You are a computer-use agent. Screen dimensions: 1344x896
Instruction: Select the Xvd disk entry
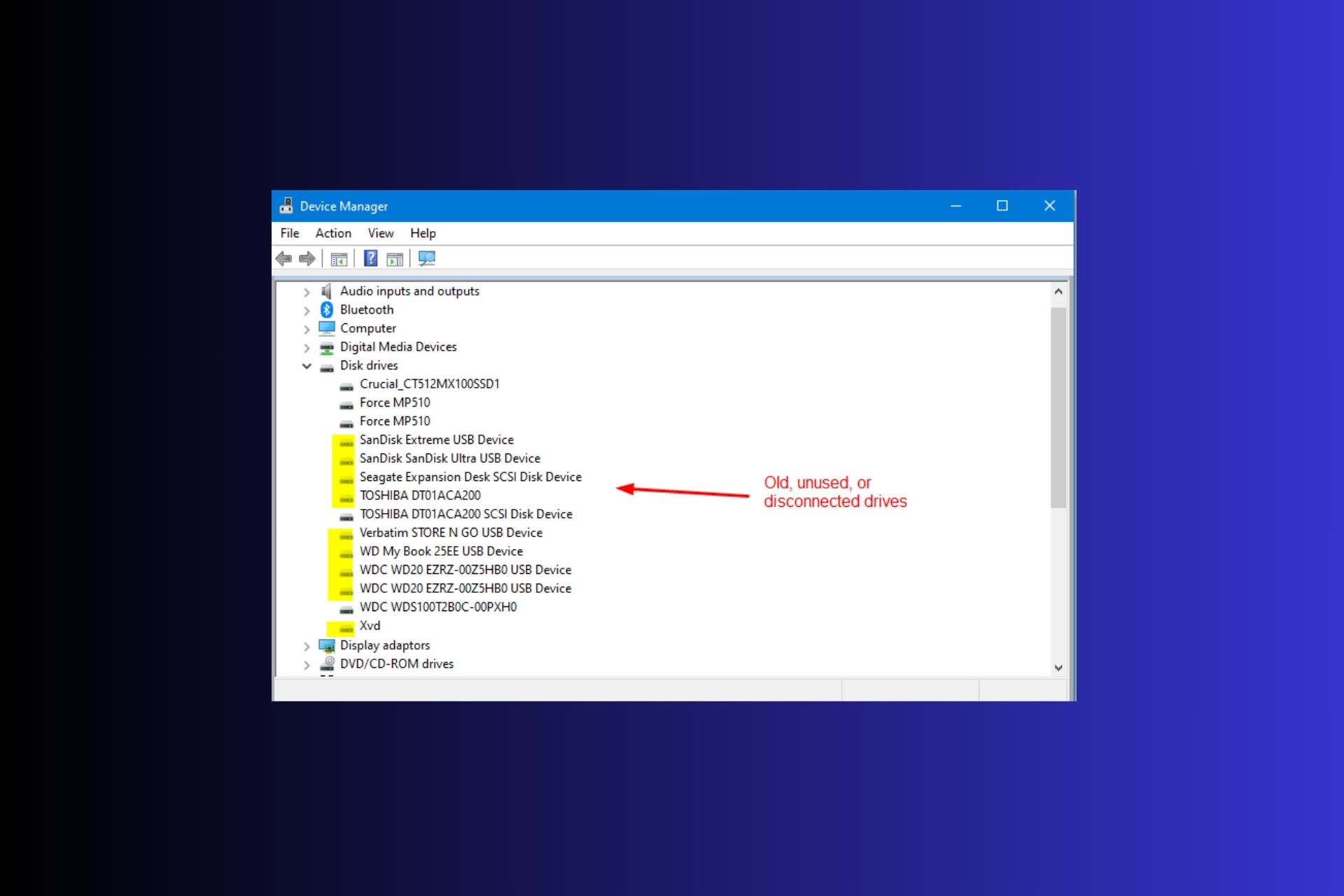[x=370, y=625]
